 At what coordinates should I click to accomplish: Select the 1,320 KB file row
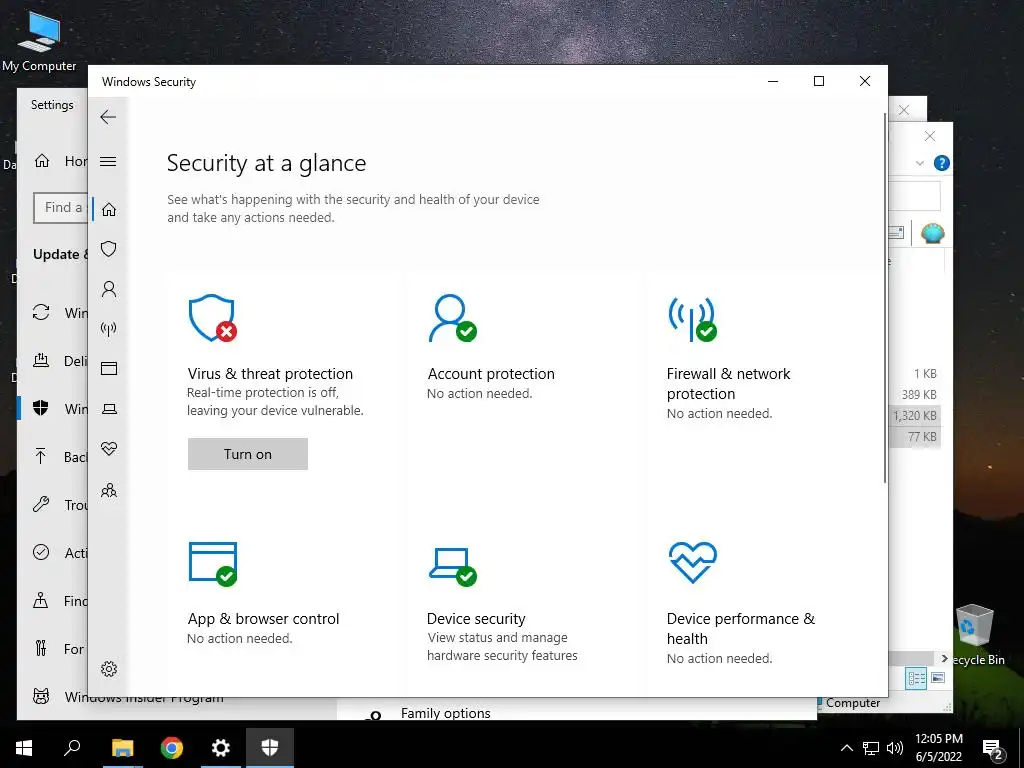pos(915,415)
